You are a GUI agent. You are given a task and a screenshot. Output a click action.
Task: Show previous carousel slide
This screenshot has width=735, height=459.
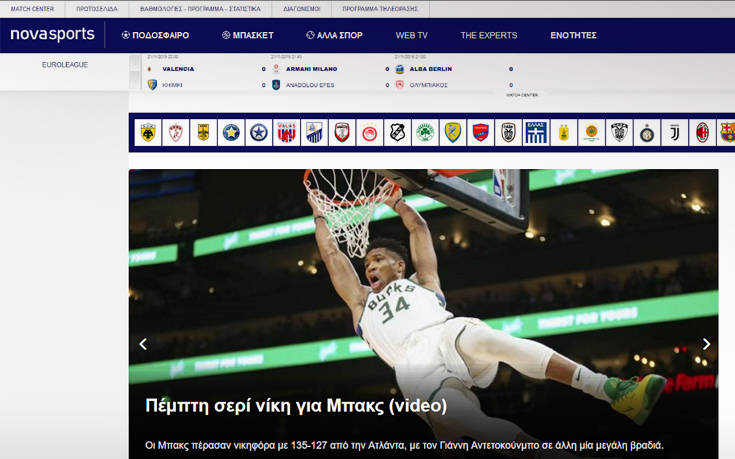143,344
